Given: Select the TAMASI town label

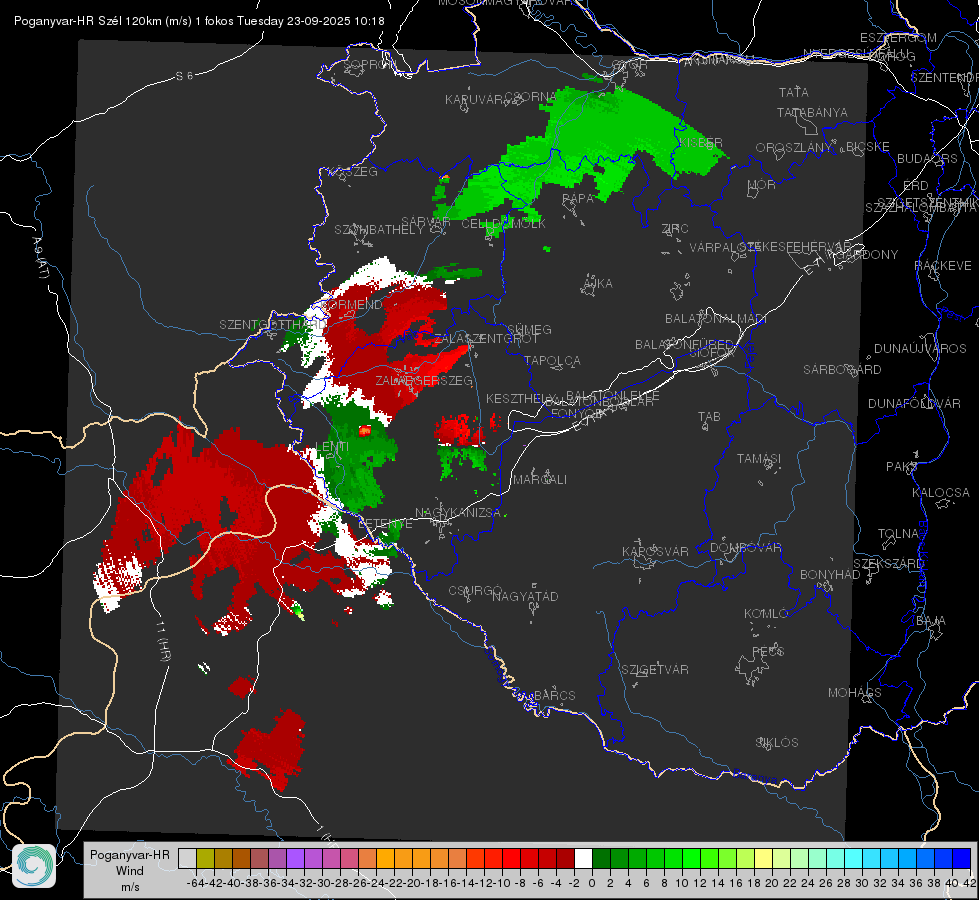Looking at the screenshot, I should [759, 459].
